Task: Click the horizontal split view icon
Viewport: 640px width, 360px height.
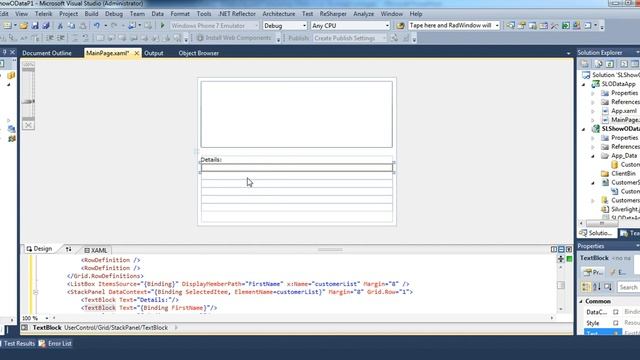Action: (x=561, y=249)
